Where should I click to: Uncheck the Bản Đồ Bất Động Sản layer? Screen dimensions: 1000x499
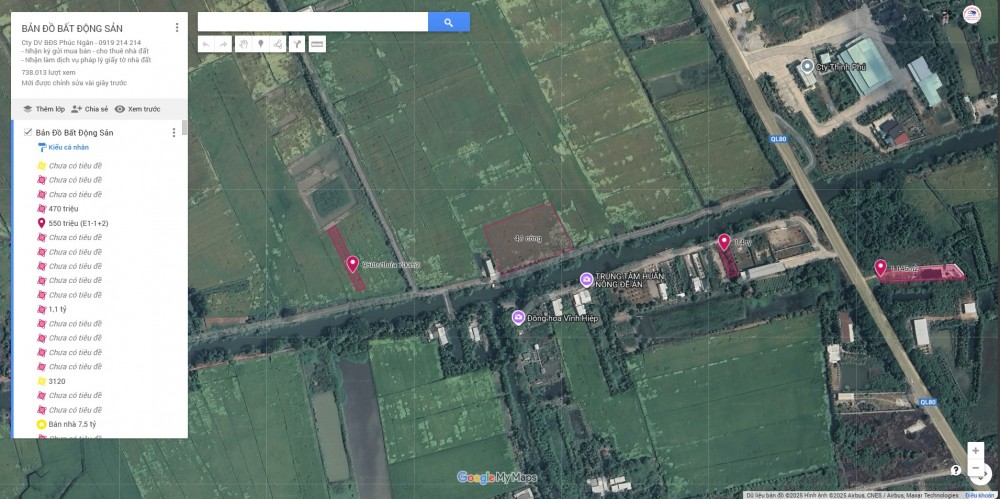pyautogui.click(x=28, y=132)
